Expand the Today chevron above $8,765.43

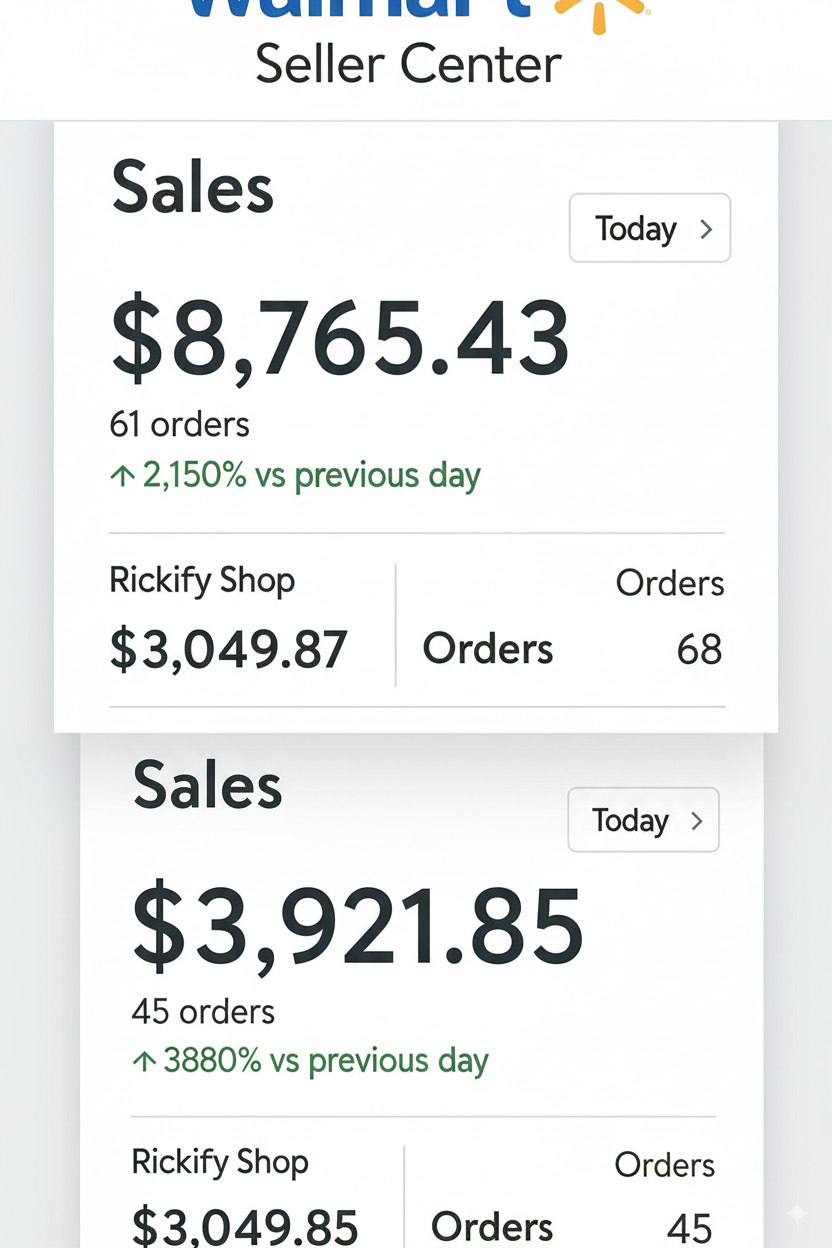pos(706,229)
